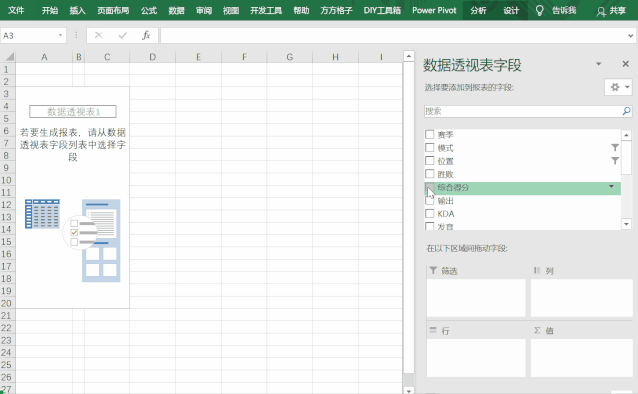
Task: Click the 告诉我 lightbulb icon
Action: click(x=540, y=11)
